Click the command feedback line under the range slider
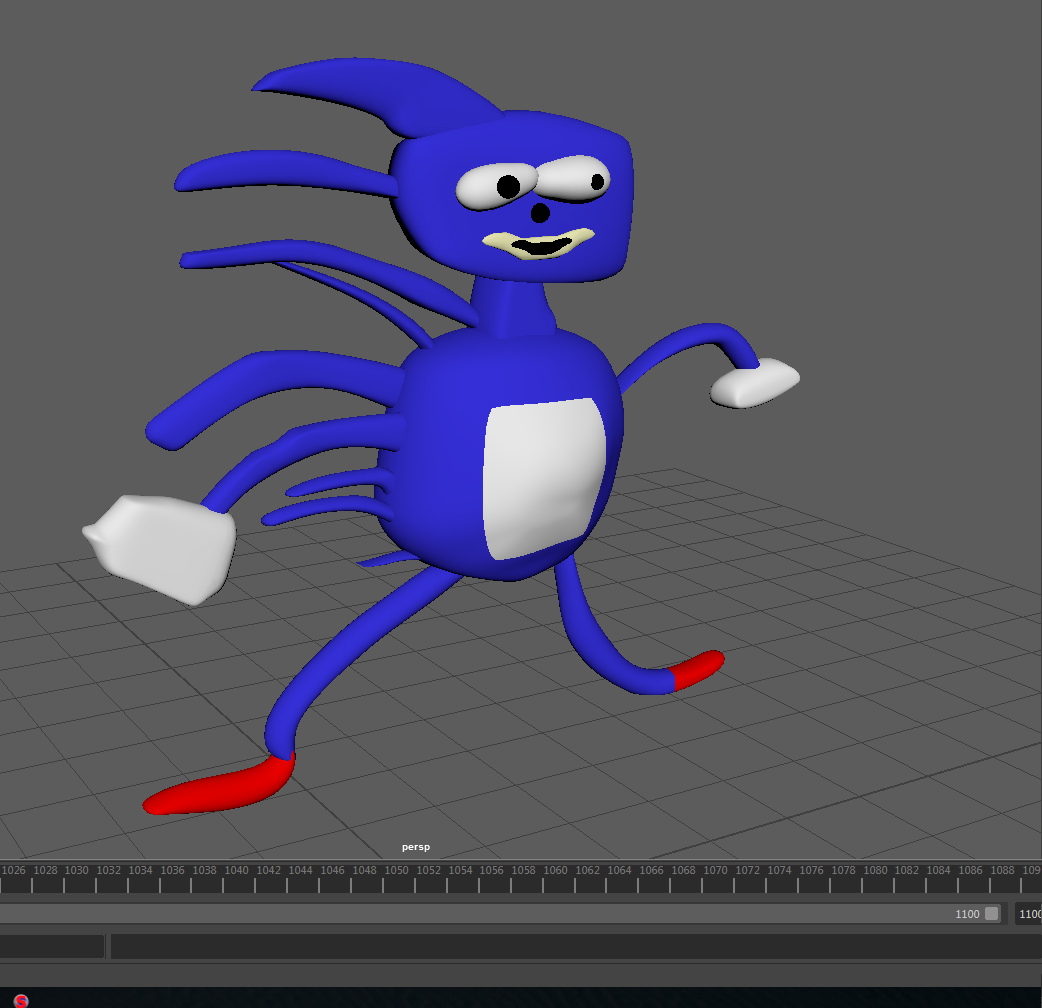Image resolution: width=1042 pixels, height=1008 pixels. tap(575, 946)
